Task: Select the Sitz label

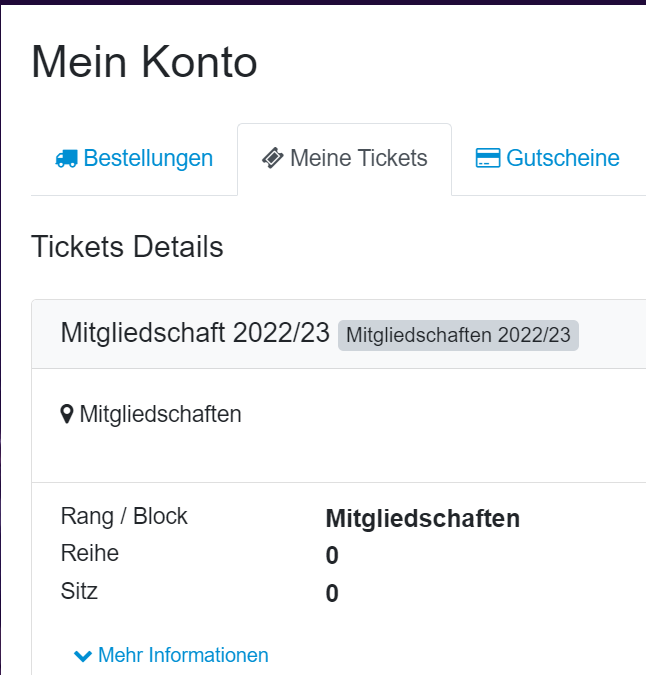Action: 79,591
